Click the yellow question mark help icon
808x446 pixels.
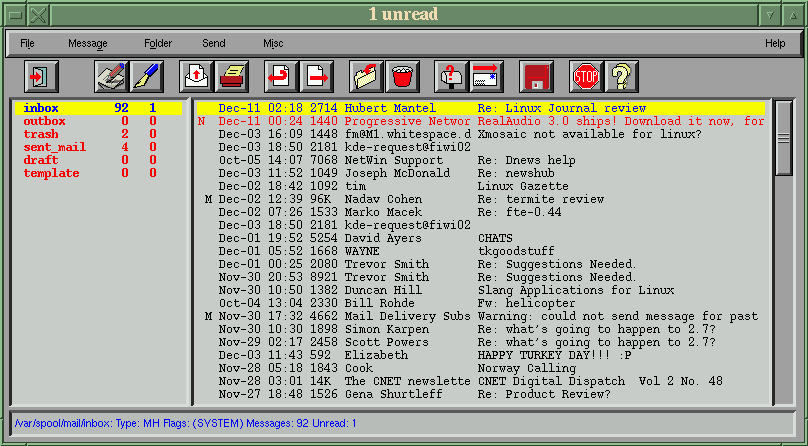click(621, 76)
